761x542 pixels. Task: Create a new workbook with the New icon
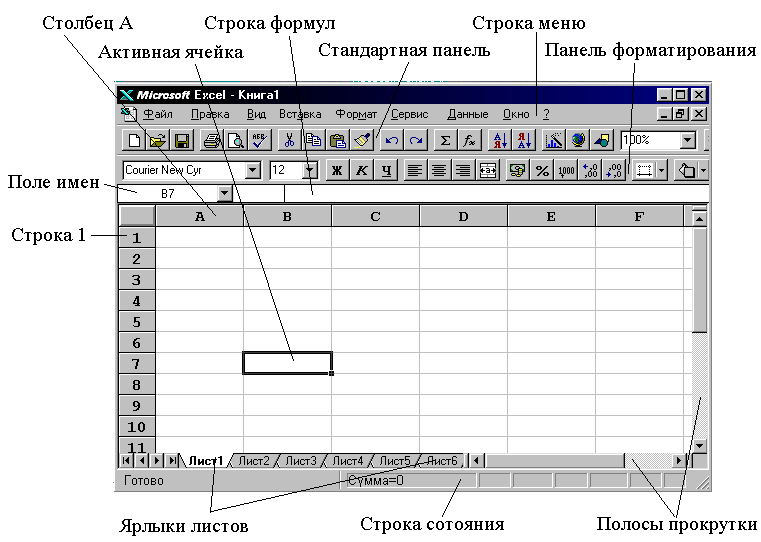[134, 141]
